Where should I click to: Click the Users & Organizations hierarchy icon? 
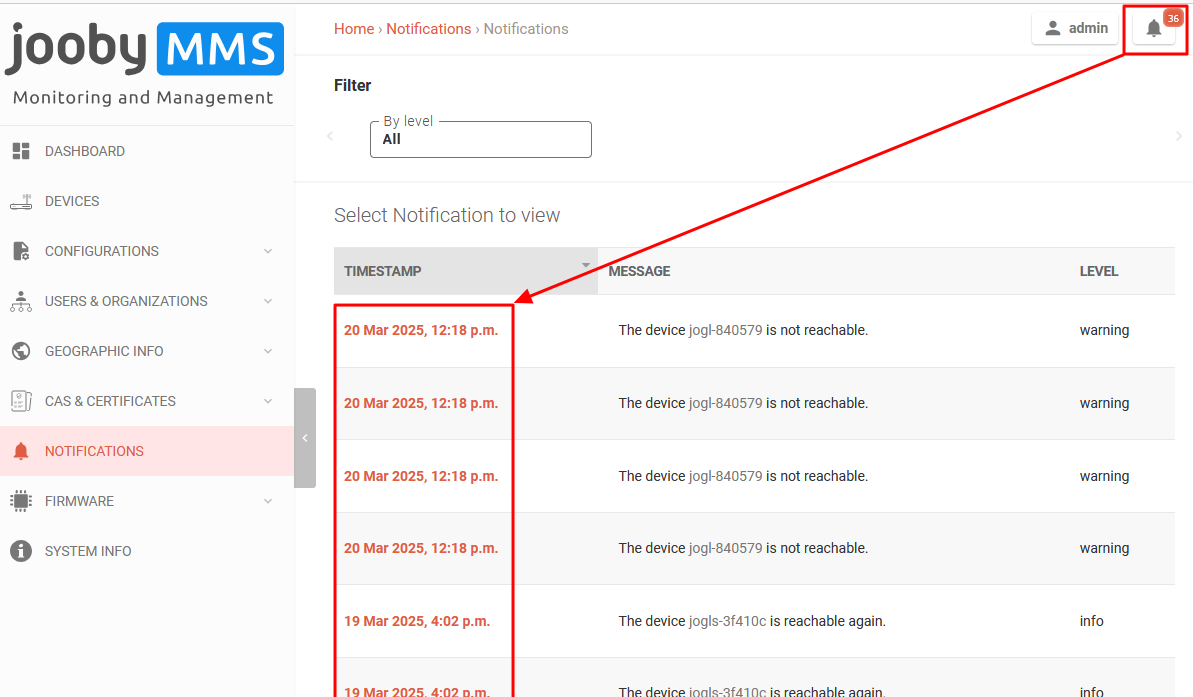21,301
